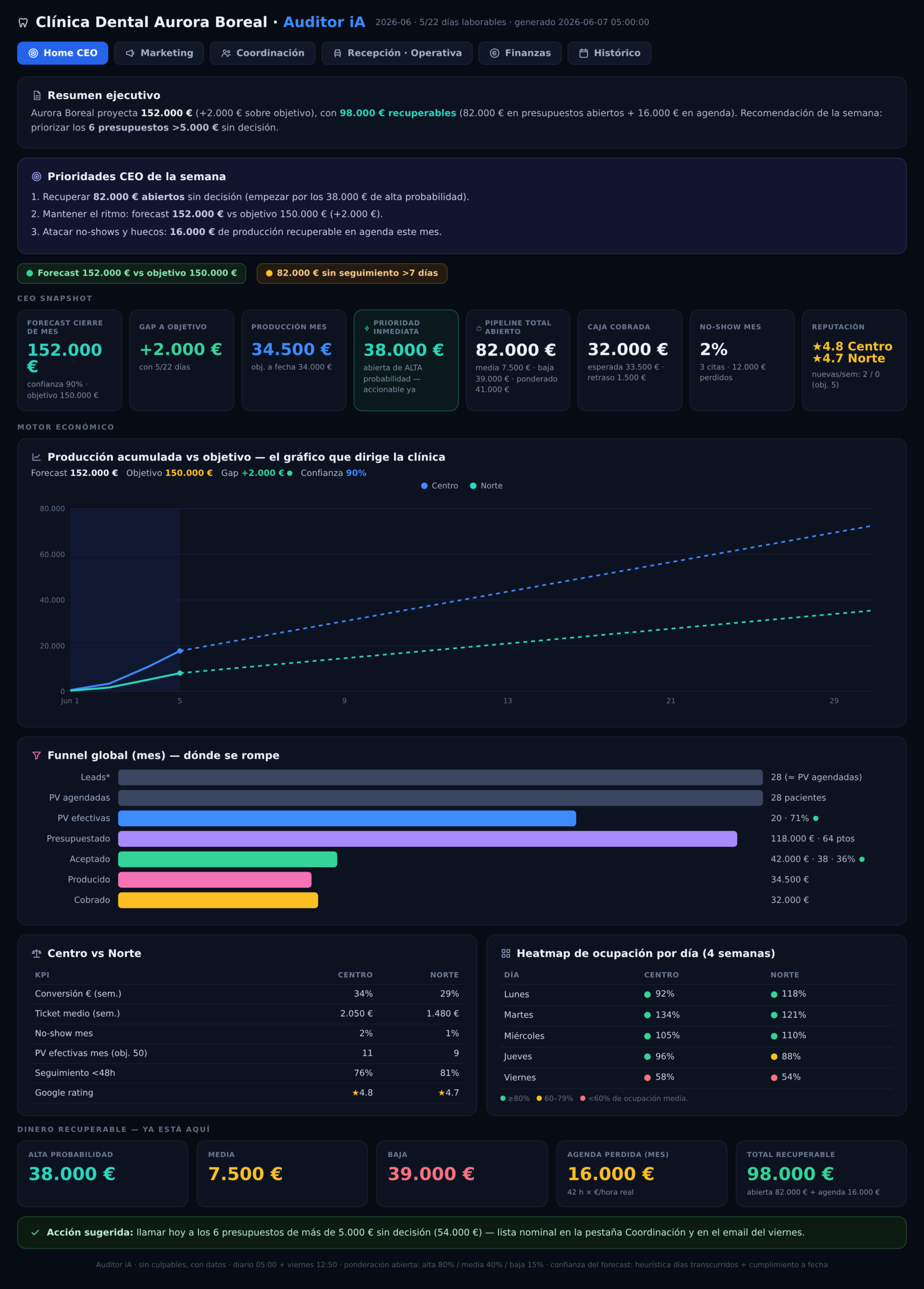Click the purple Presupuestado funnel bar
Image resolution: width=924 pixels, height=1289 pixels.
428,839
